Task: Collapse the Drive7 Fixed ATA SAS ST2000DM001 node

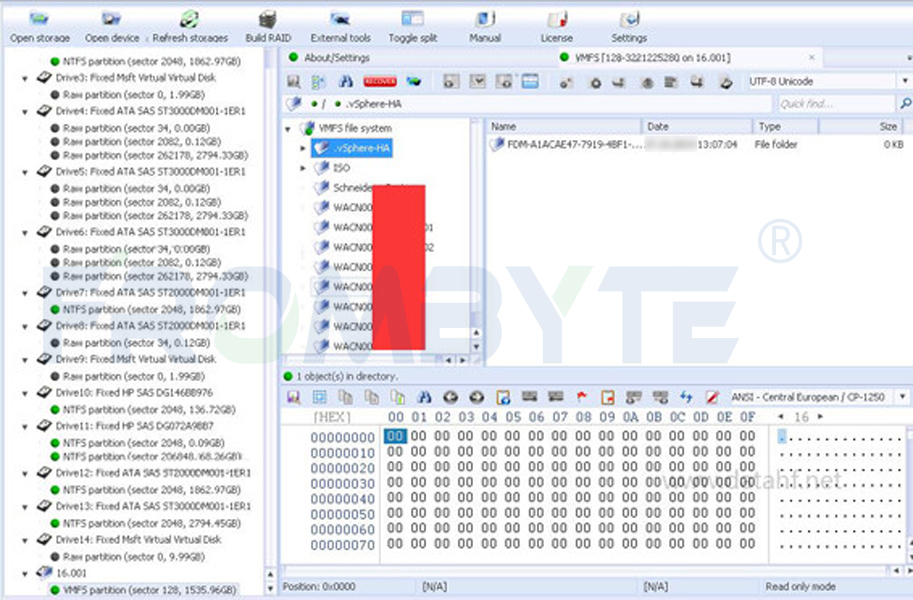Action: (24, 293)
